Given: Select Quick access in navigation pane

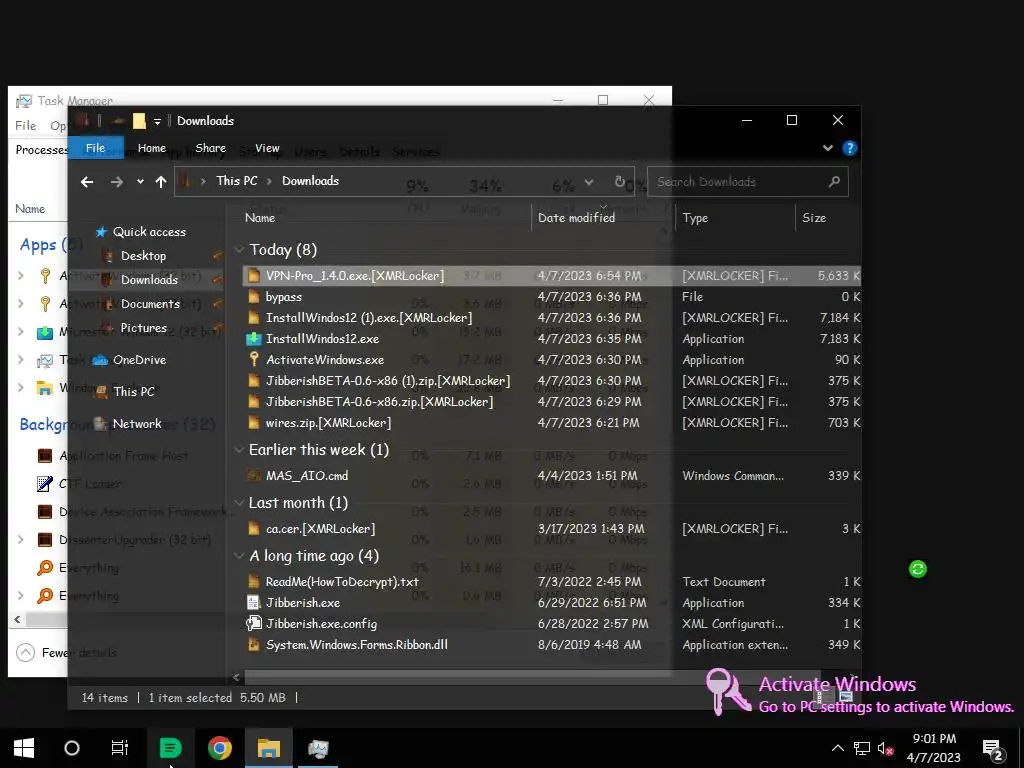Looking at the screenshot, I should 149,232.
